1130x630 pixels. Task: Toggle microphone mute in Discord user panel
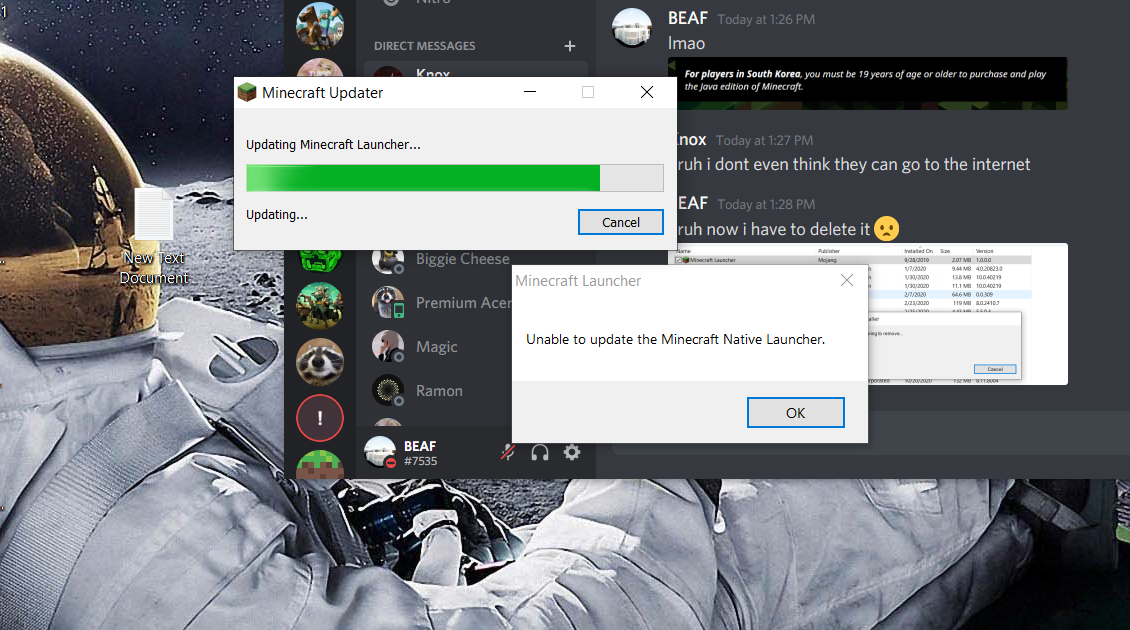508,452
